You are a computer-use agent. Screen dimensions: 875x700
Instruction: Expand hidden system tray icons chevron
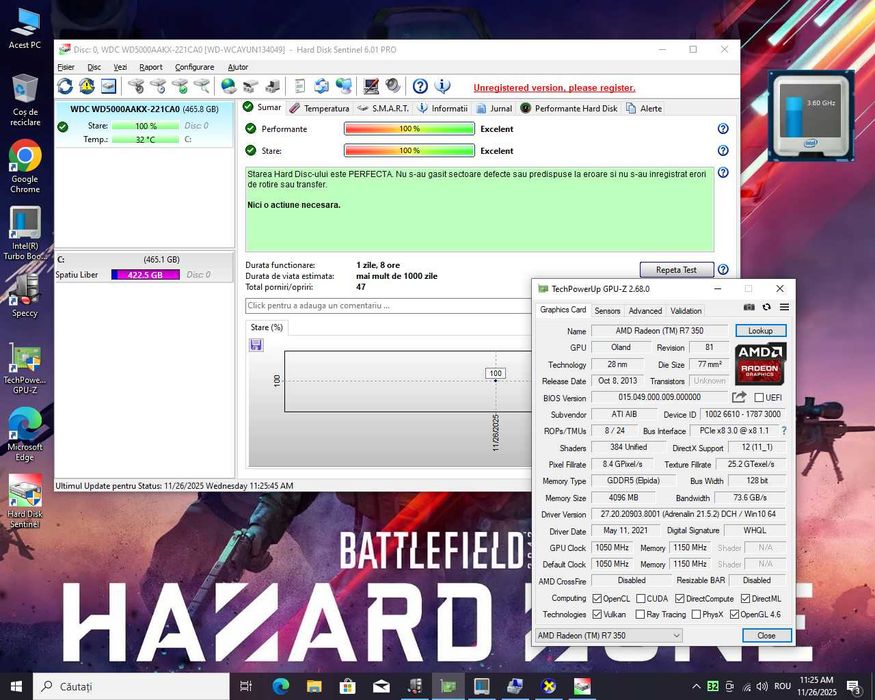click(696, 686)
